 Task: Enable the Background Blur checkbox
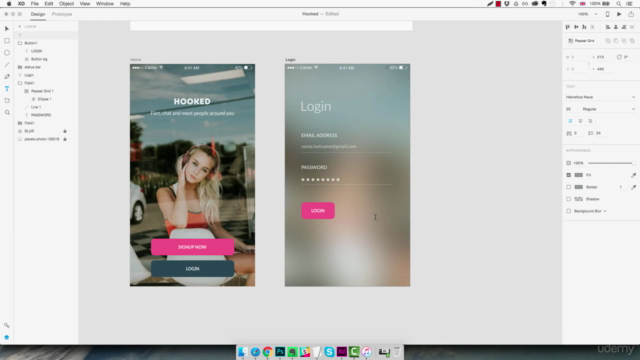(x=569, y=211)
